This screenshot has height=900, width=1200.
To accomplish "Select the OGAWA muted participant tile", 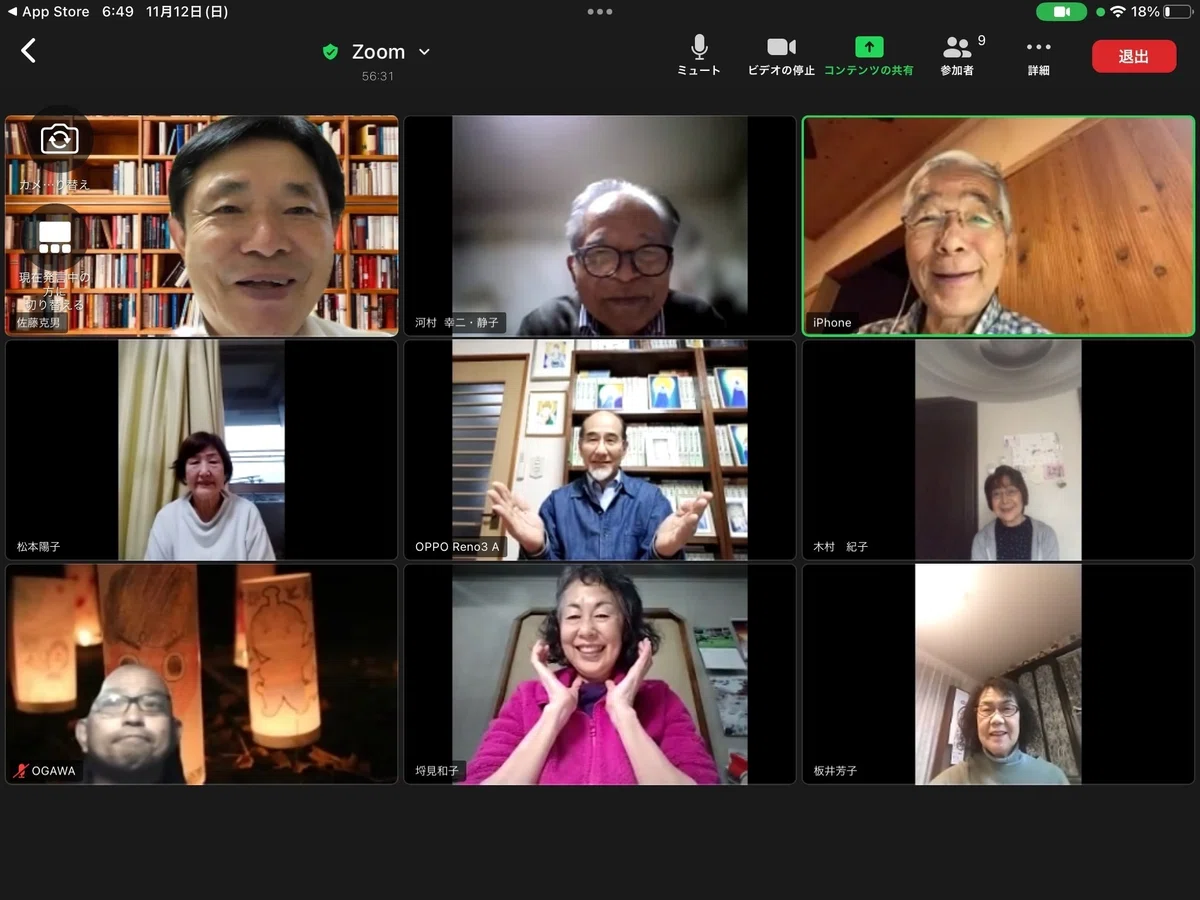I will pos(202,674).
